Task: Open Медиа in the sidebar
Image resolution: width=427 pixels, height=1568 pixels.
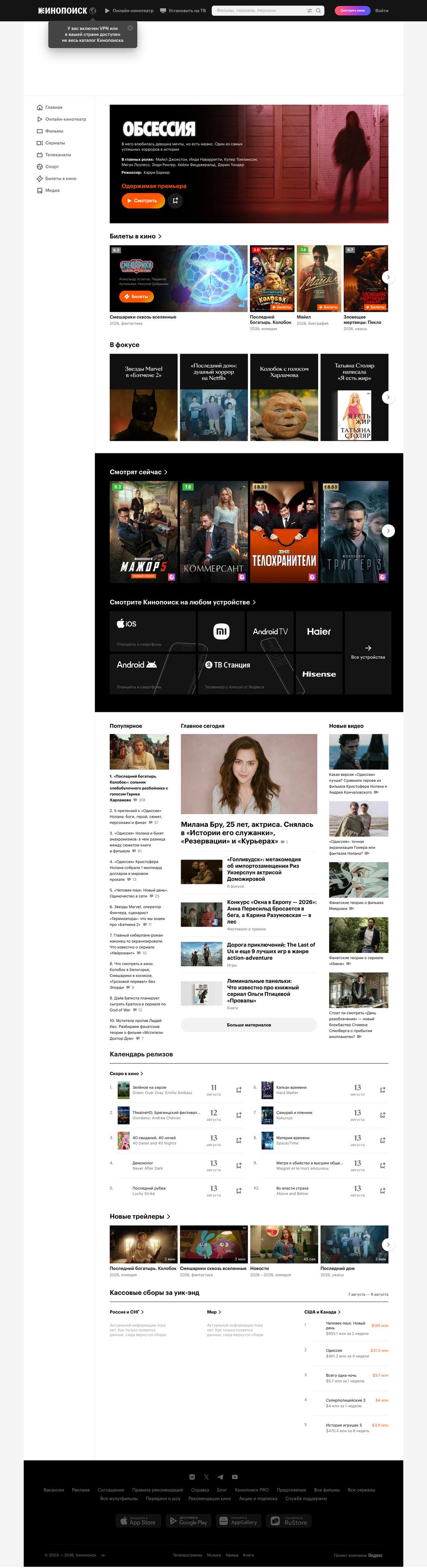Action: click(48, 190)
